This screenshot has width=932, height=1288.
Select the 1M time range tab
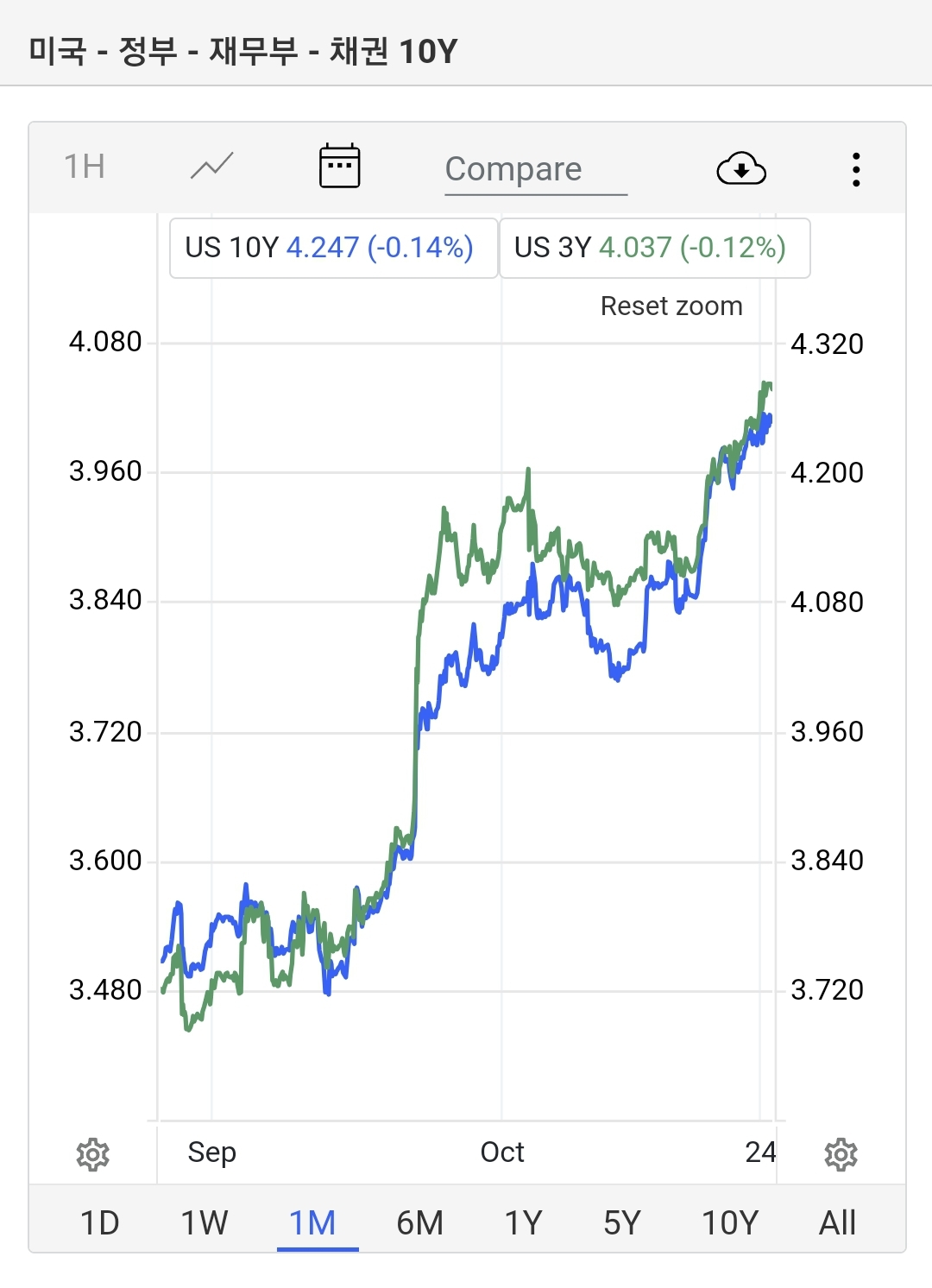[312, 1222]
